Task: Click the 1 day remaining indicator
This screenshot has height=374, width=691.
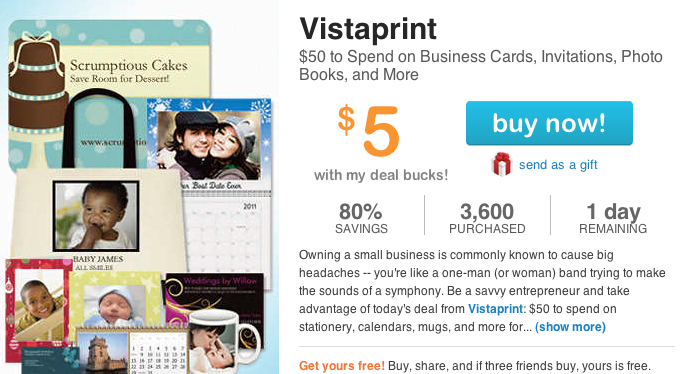Action: coord(613,218)
